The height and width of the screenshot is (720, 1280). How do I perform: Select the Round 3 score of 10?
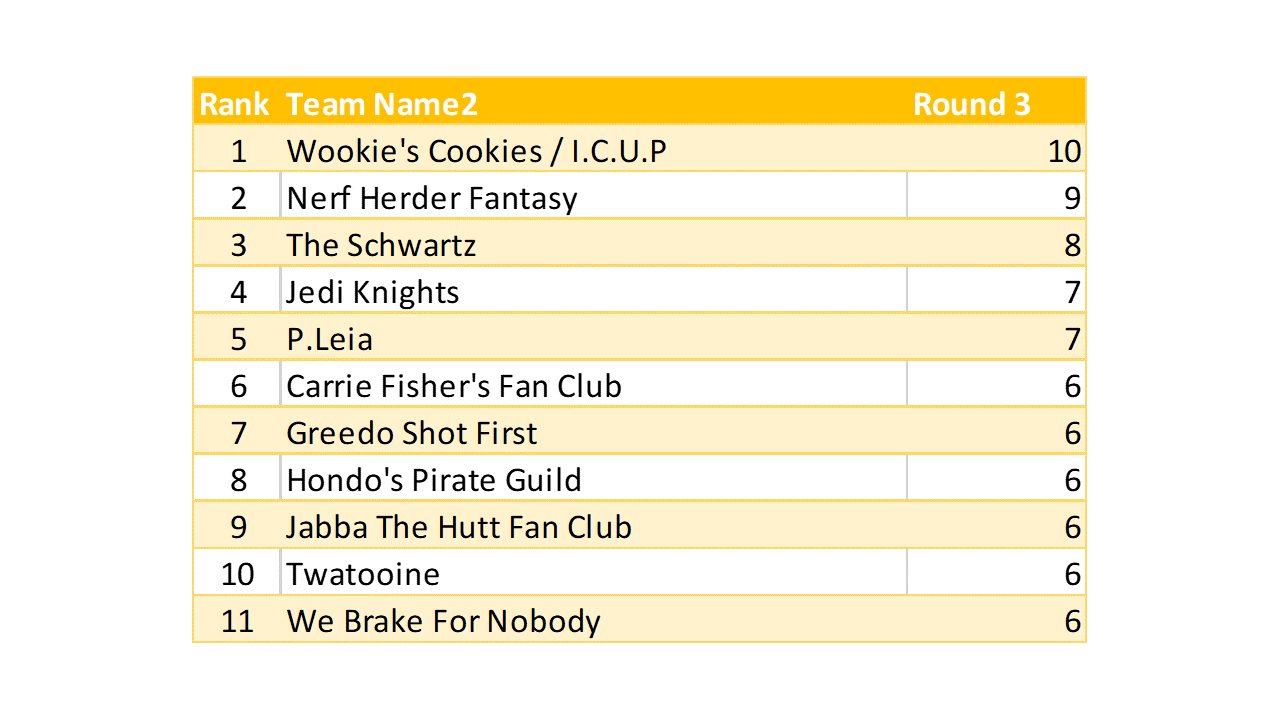[1064, 151]
